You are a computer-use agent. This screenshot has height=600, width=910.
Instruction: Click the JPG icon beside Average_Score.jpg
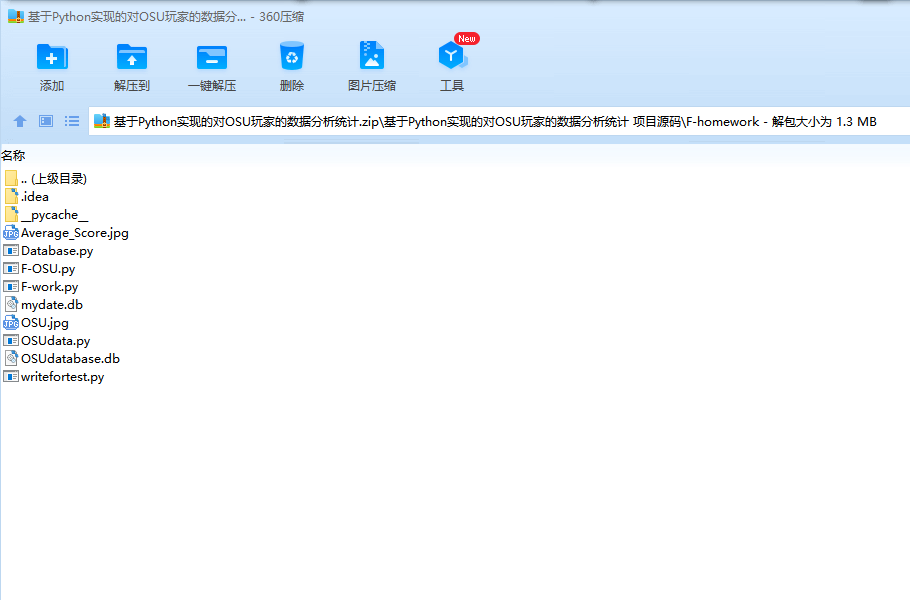click(11, 233)
